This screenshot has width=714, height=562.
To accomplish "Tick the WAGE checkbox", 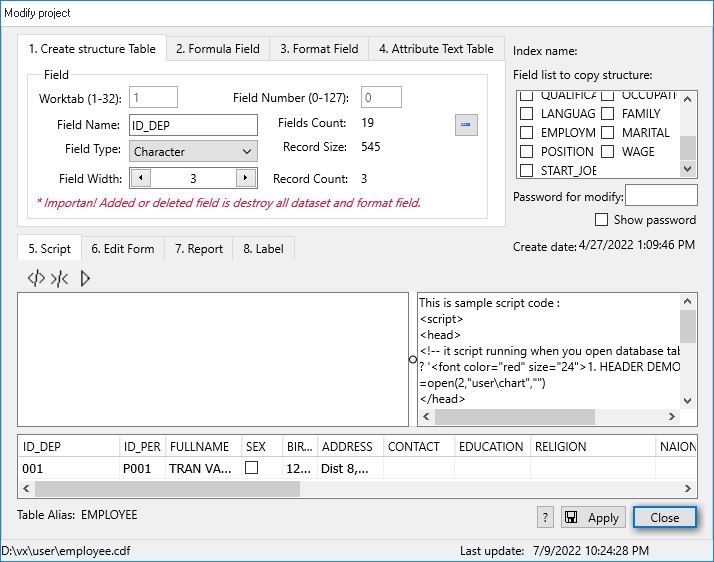I will [x=607, y=151].
